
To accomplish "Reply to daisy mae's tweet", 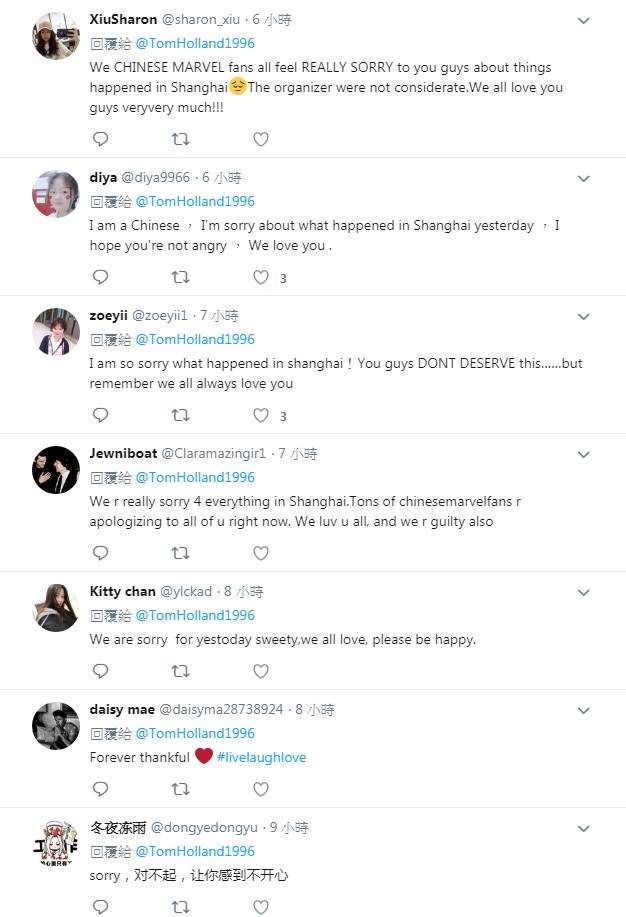I will (99, 789).
